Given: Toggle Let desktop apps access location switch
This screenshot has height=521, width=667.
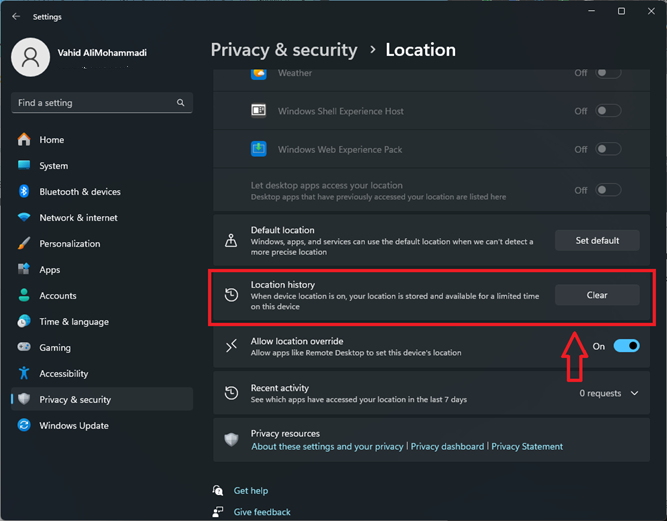Looking at the screenshot, I should tap(608, 190).
